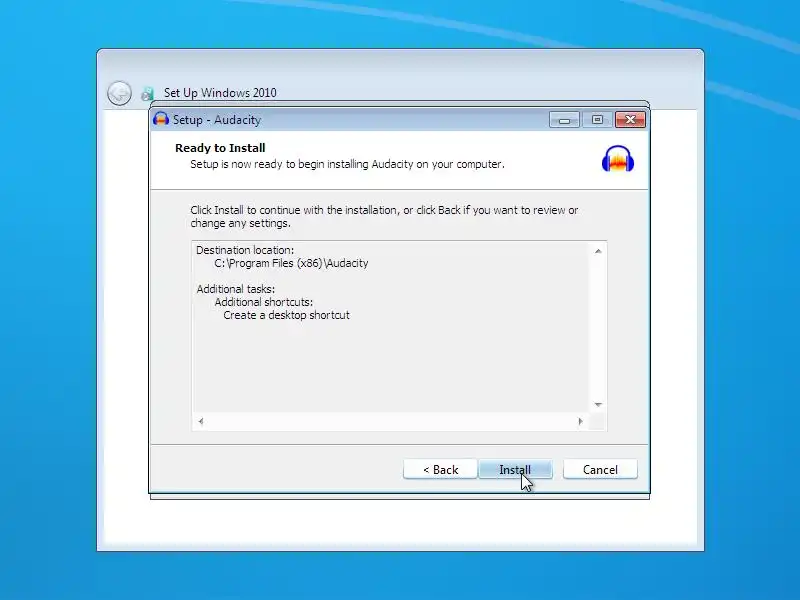Click the back arrow in Set Up Windows window
The height and width of the screenshot is (600, 800).
(x=119, y=93)
